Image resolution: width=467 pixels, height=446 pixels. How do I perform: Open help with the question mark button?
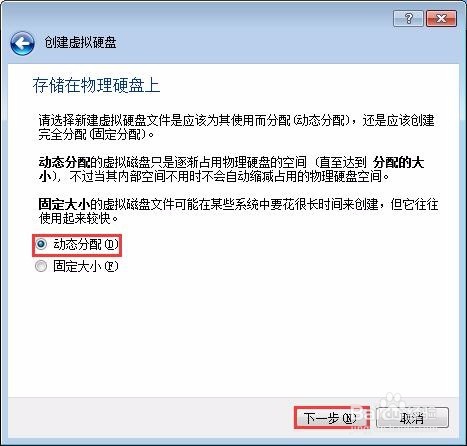(x=408, y=18)
